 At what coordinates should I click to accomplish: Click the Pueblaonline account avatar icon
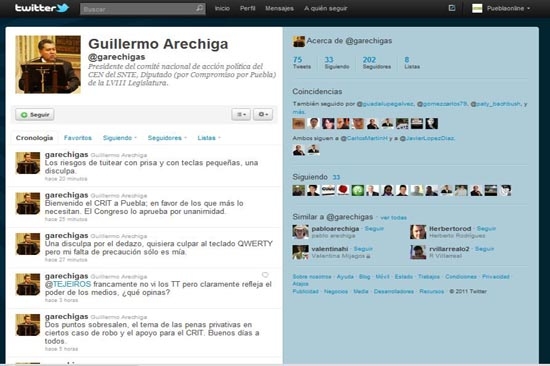477,8
